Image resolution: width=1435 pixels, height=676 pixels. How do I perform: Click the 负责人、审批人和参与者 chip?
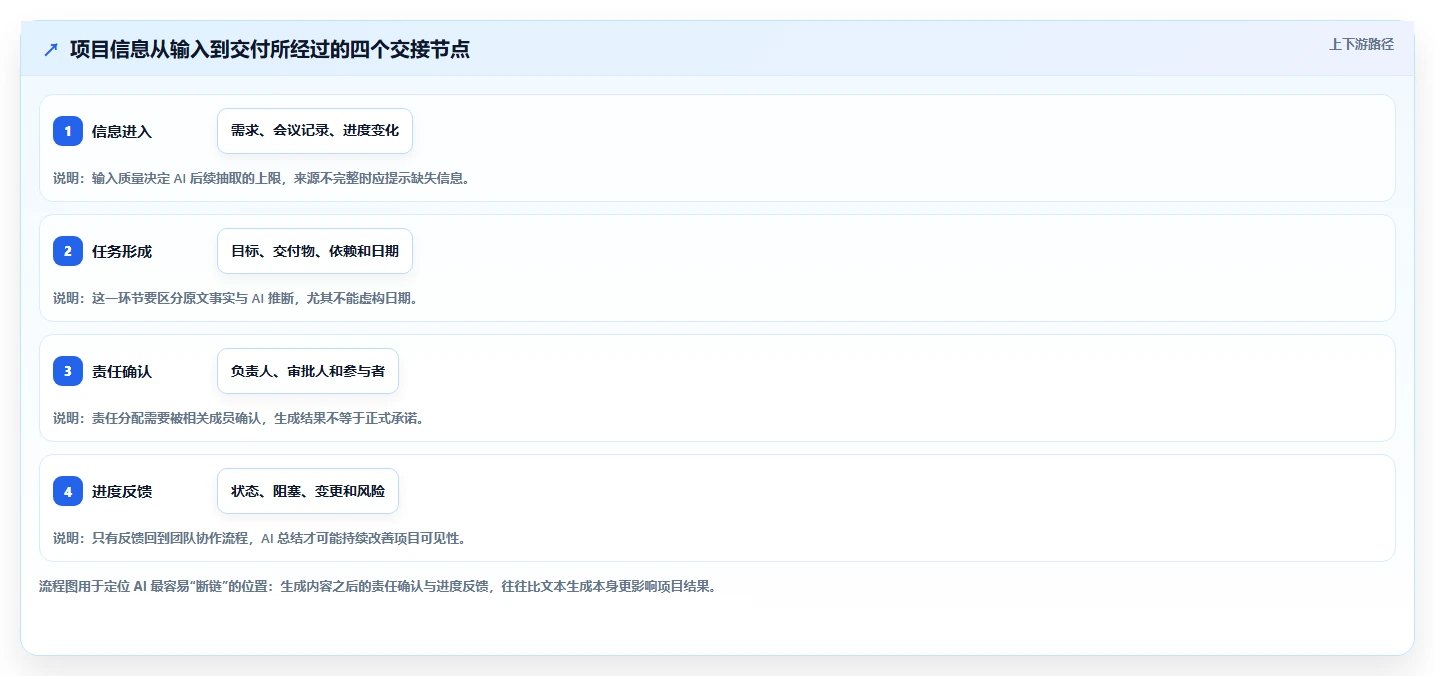(308, 371)
